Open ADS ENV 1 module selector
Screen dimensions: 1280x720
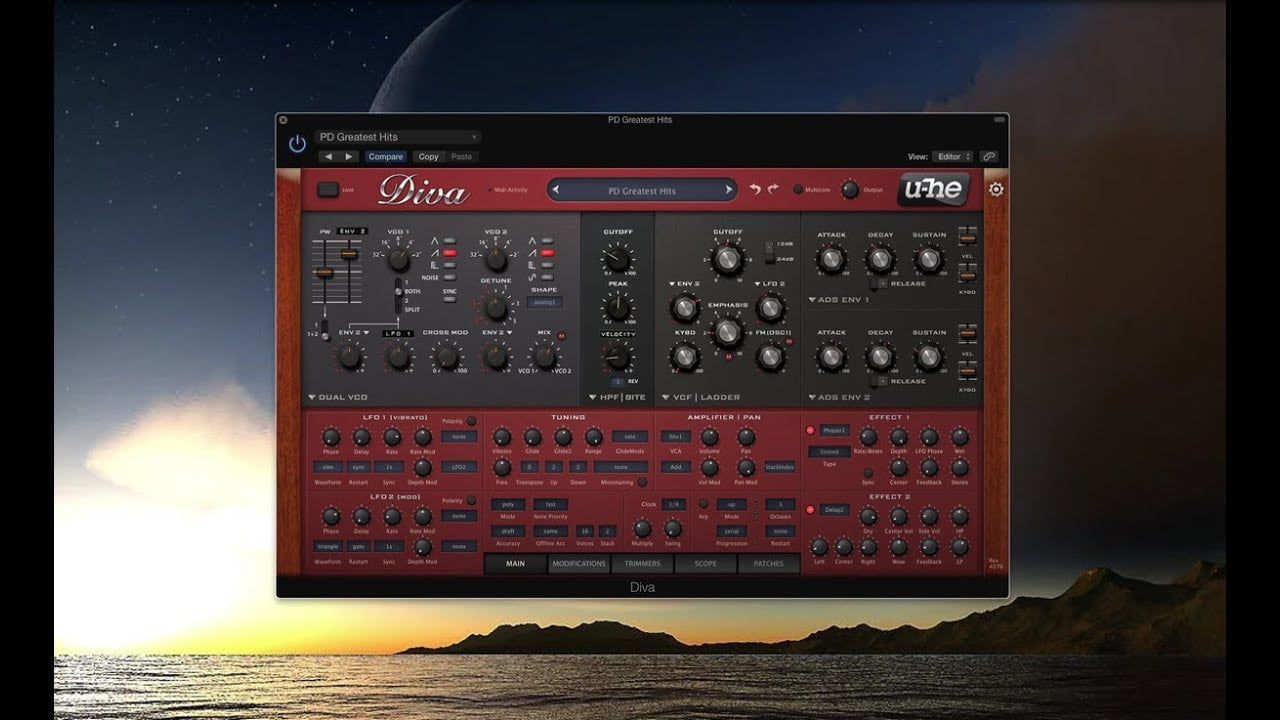tap(839, 299)
